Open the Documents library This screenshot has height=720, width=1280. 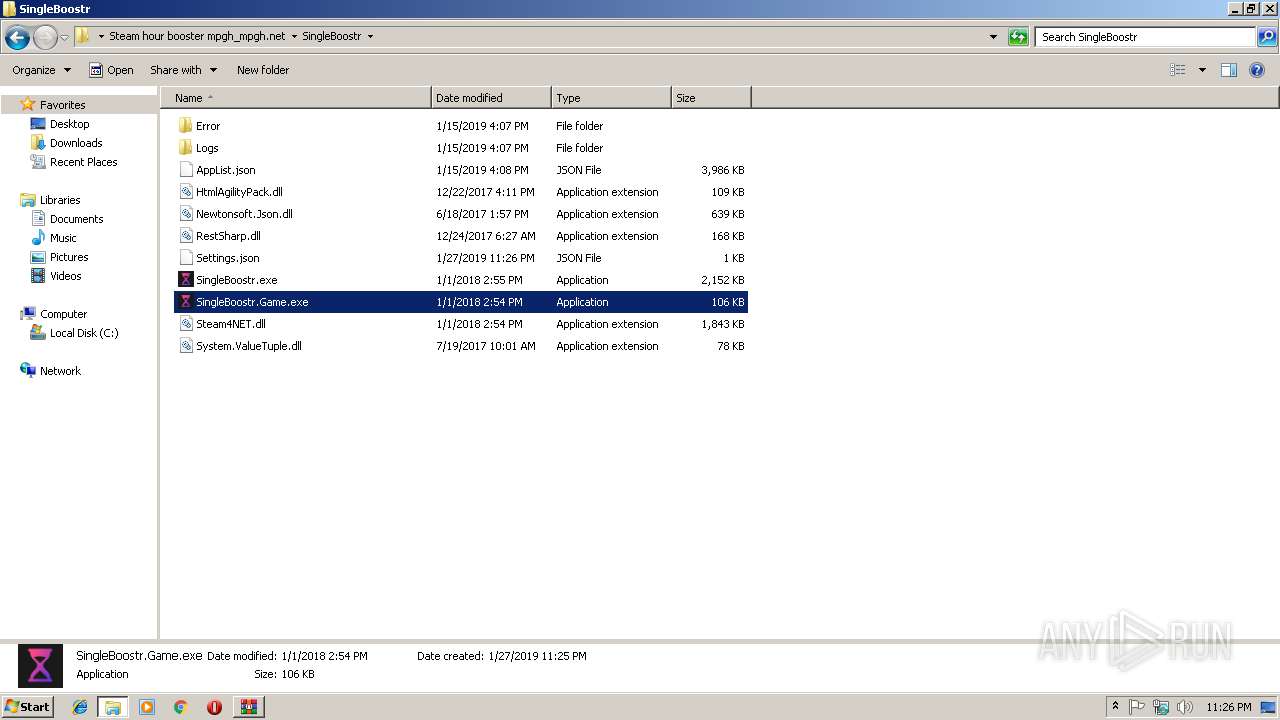(x=76, y=219)
